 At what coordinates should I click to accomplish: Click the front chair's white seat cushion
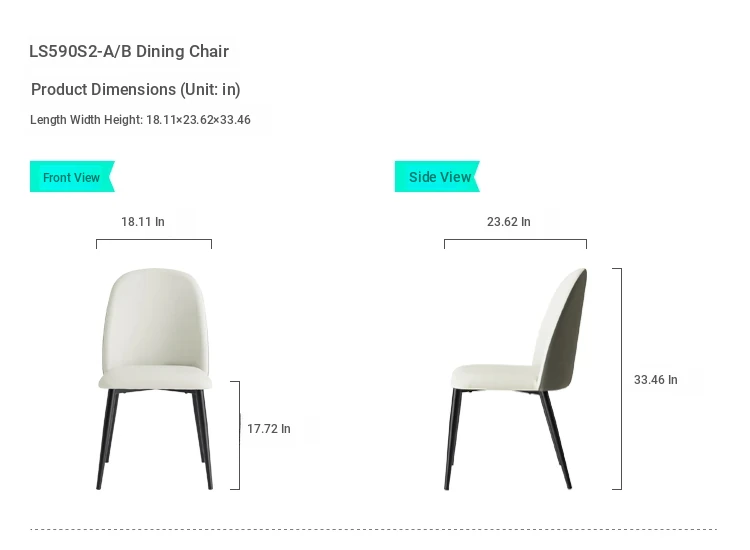(155, 377)
